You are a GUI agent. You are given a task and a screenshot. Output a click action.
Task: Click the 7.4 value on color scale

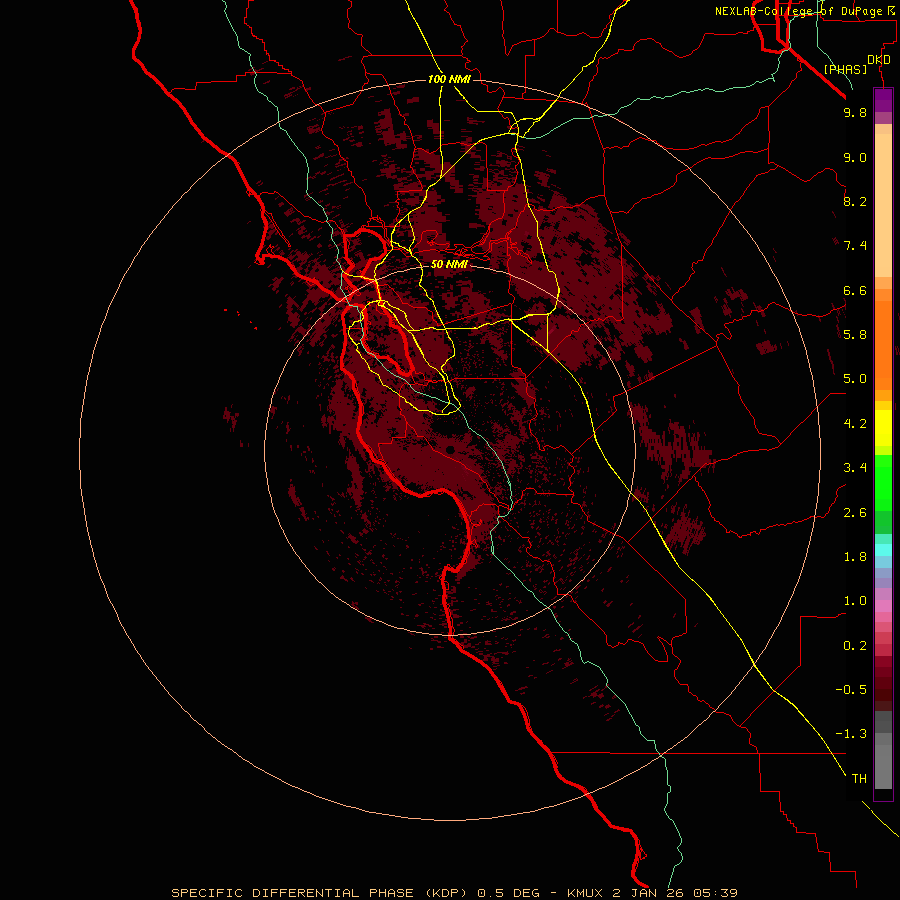click(x=855, y=246)
